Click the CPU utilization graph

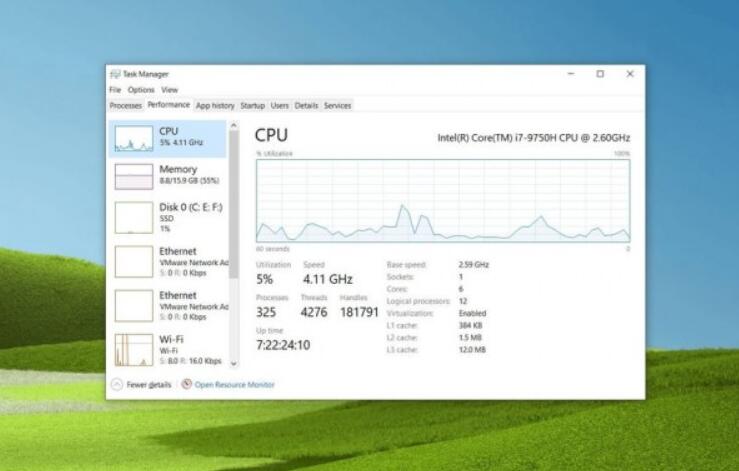(x=443, y=201)
